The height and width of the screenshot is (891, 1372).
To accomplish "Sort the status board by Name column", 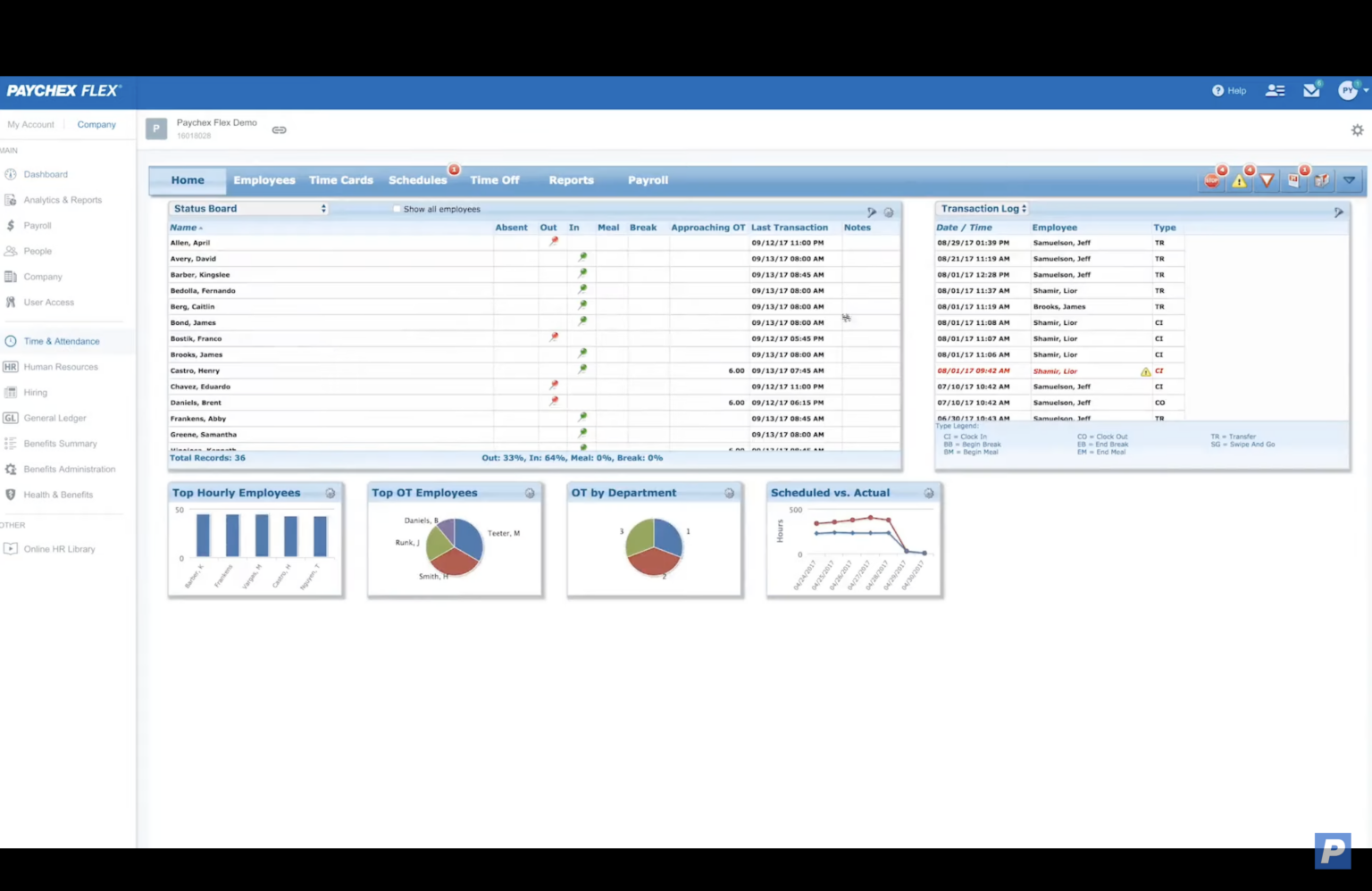I will (x=183, y=228).
